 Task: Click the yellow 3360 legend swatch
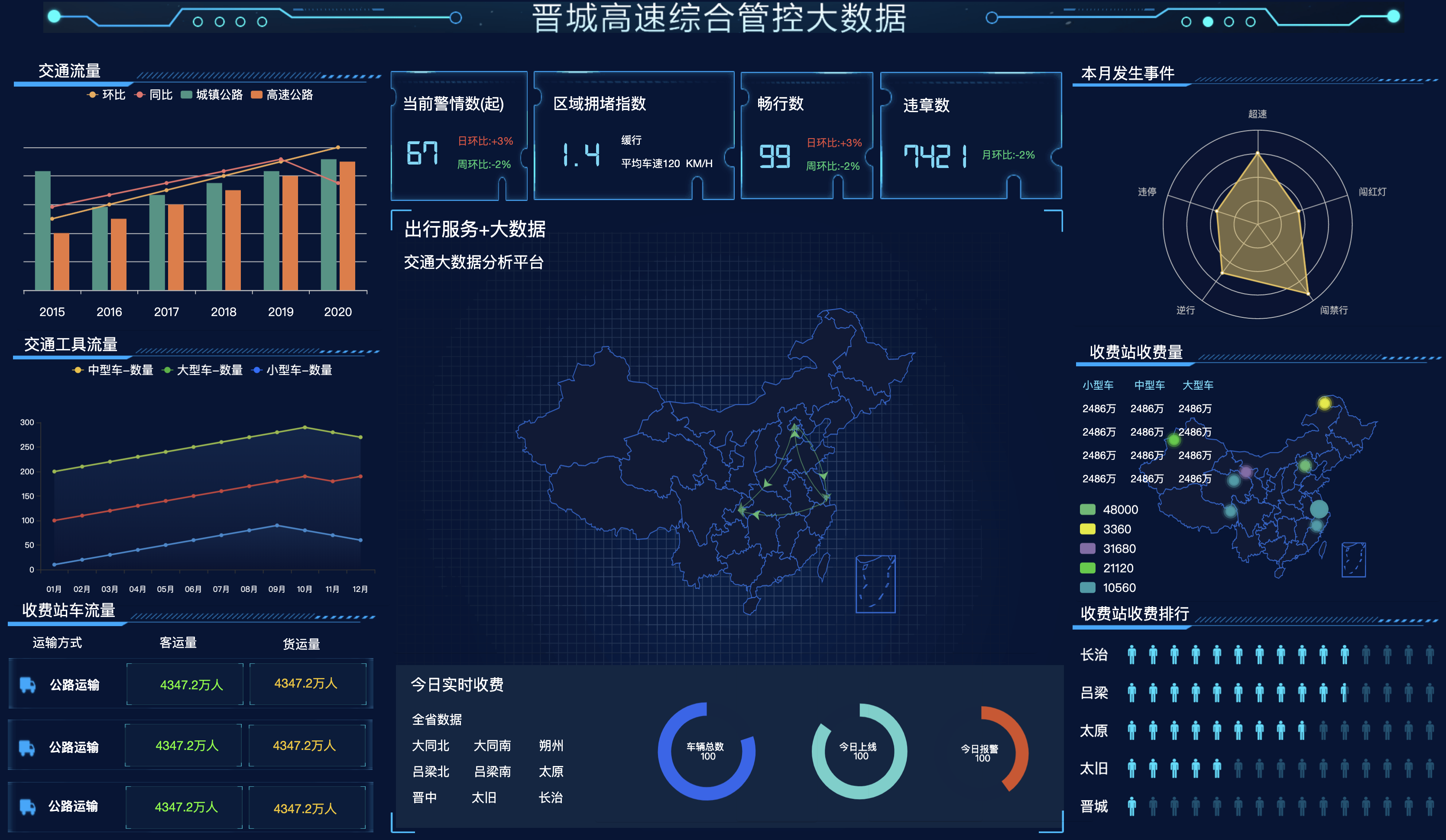click(1087, 529)
